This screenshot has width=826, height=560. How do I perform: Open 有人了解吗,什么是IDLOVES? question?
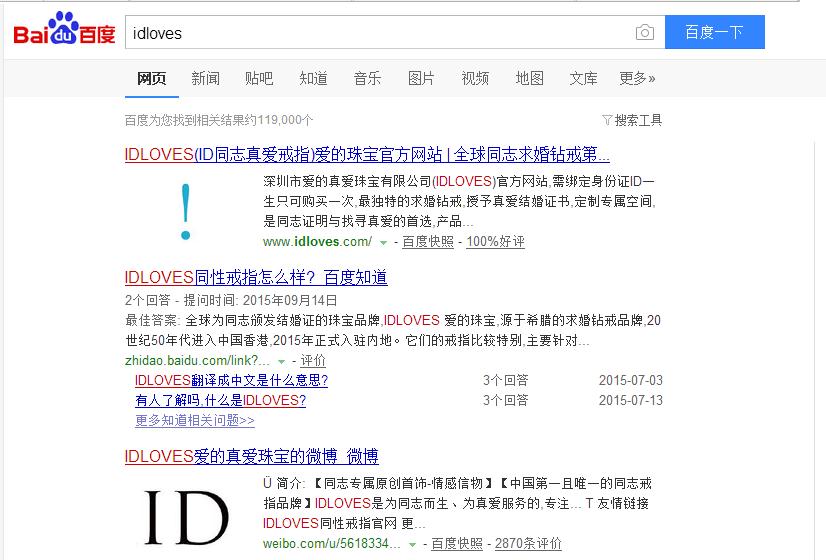[x=220, y=400]
